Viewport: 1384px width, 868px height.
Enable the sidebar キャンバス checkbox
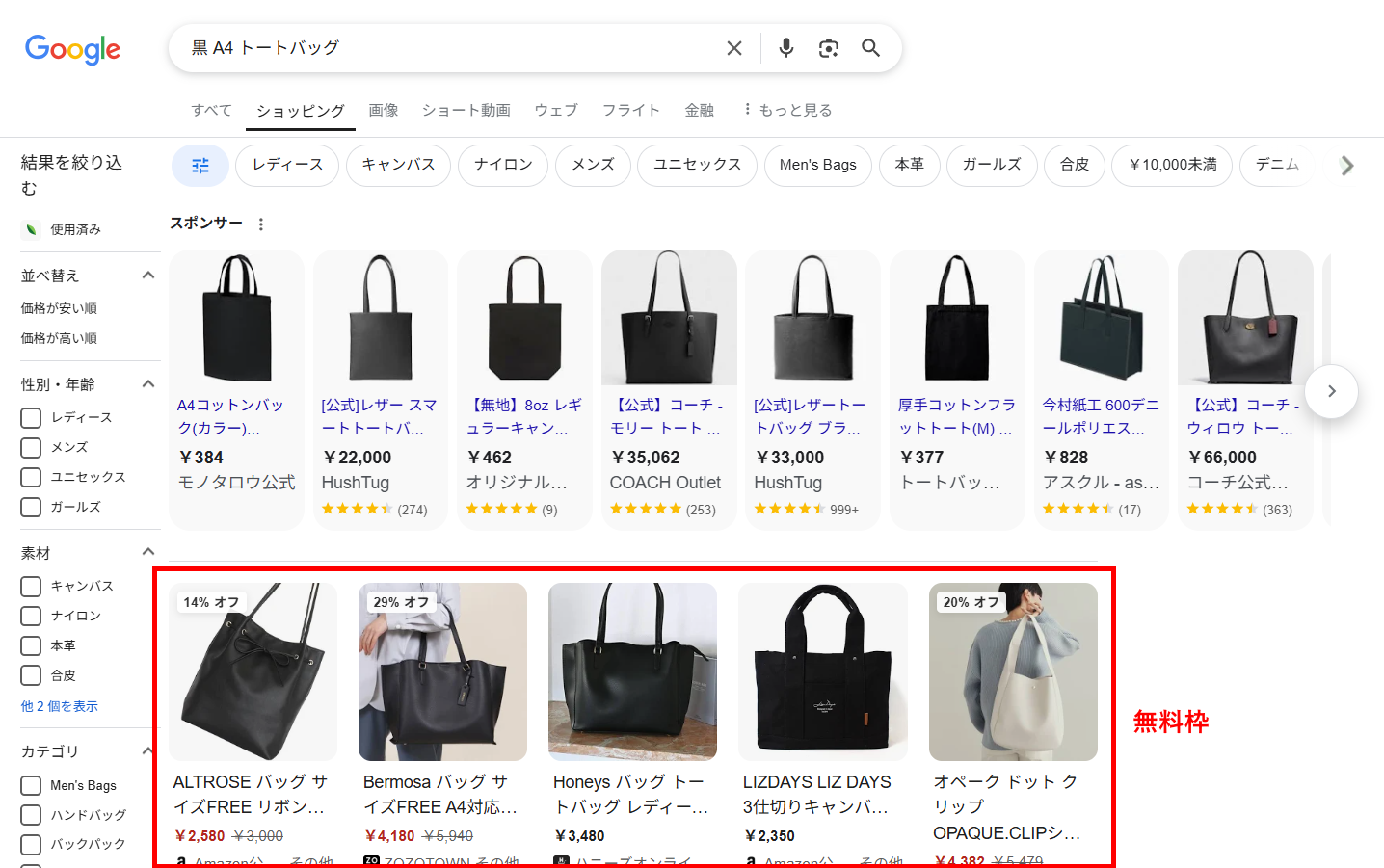point(31,587)
